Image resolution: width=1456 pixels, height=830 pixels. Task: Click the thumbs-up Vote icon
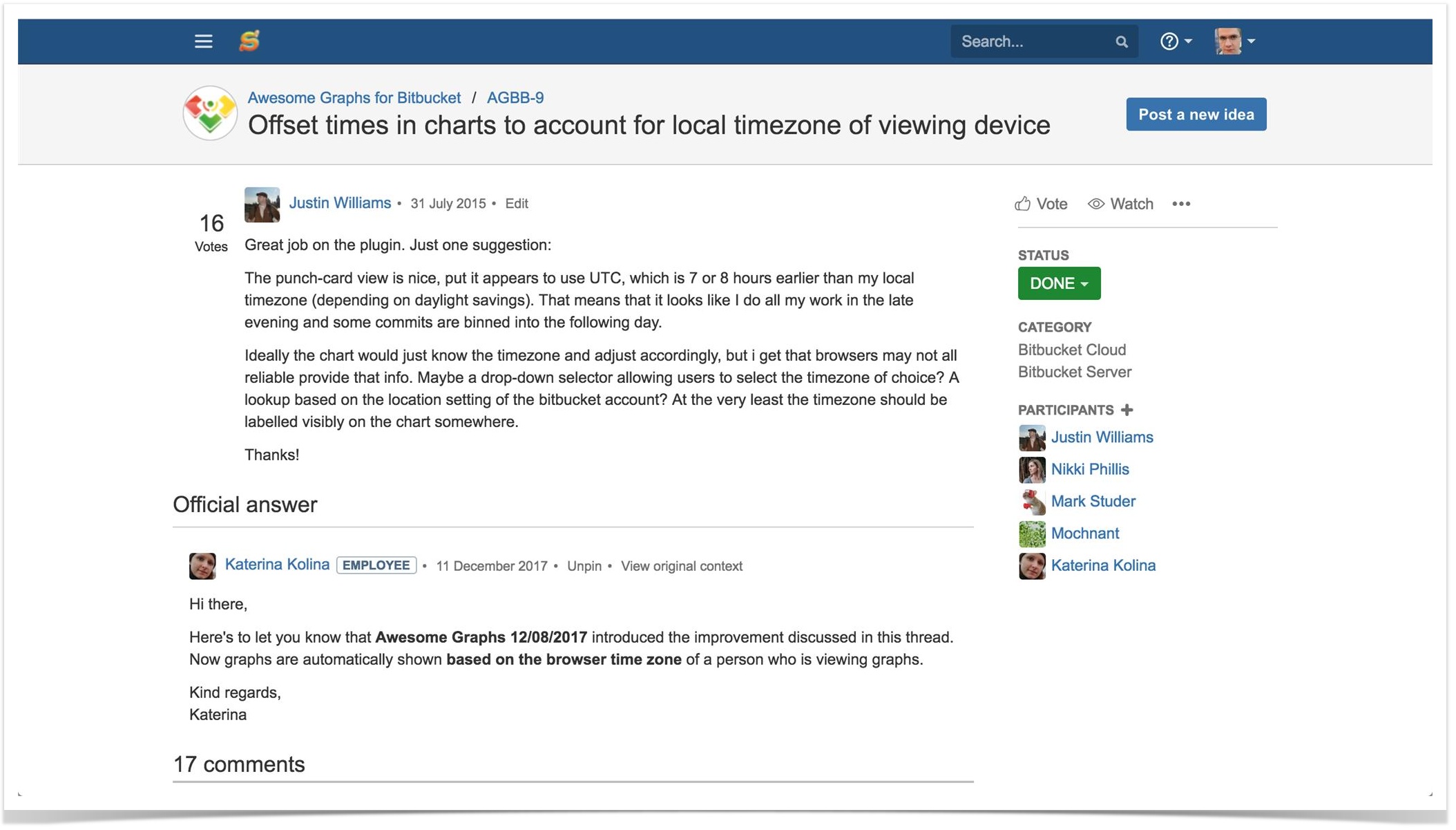(x=1022, y=204)
